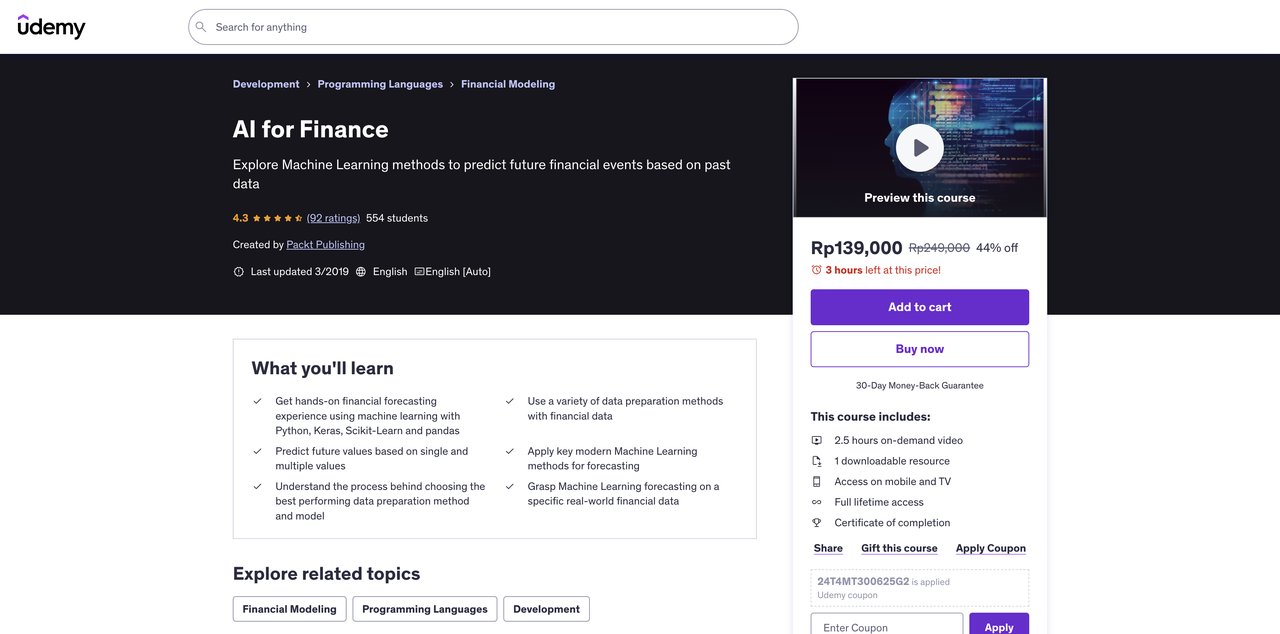Select Programming Languages related topic tag
This screenshot has height=634, width=1280.
tap(425, 609)
